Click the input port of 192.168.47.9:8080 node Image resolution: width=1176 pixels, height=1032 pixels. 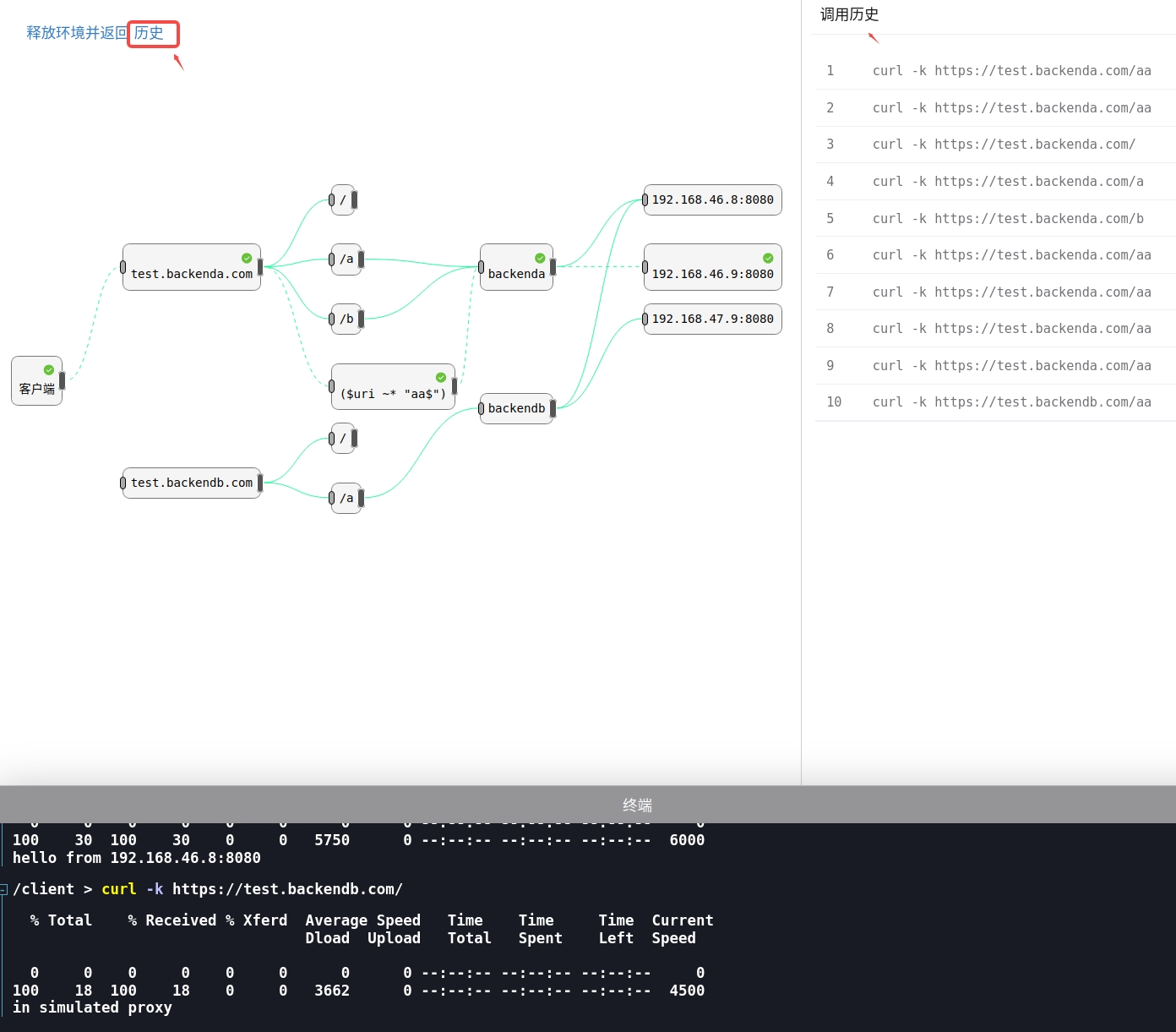(x=645, y=319)
